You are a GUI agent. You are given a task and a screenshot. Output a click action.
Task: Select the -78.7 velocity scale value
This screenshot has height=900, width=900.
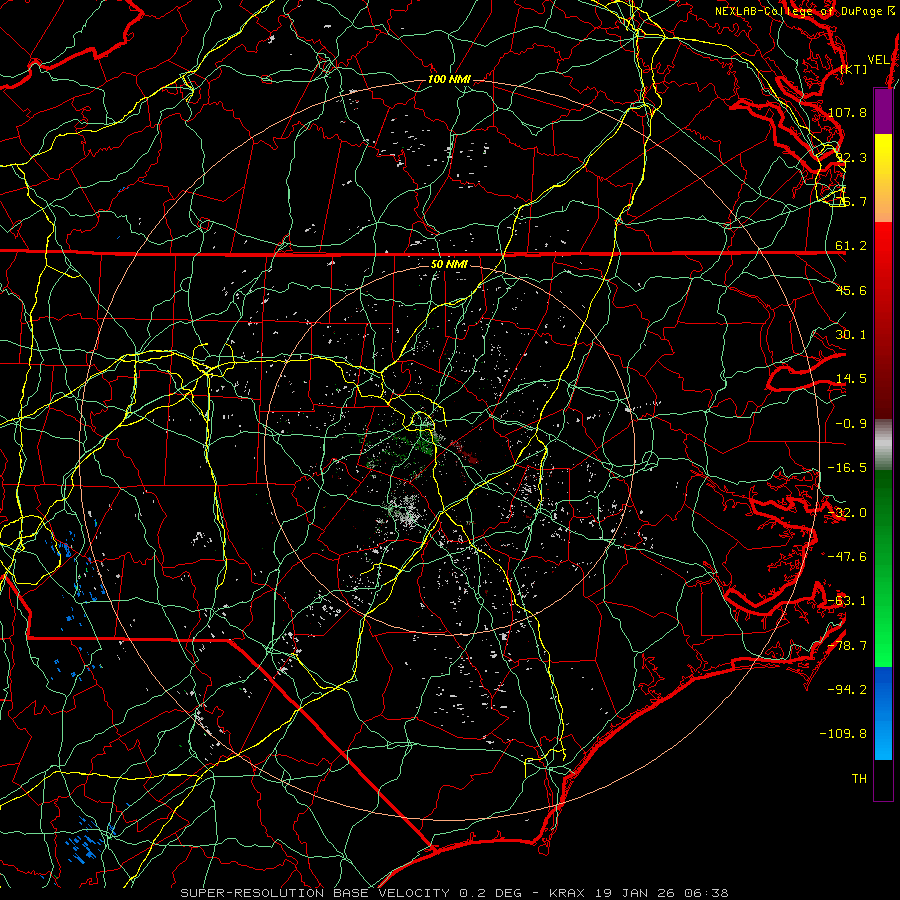(847, 646)
